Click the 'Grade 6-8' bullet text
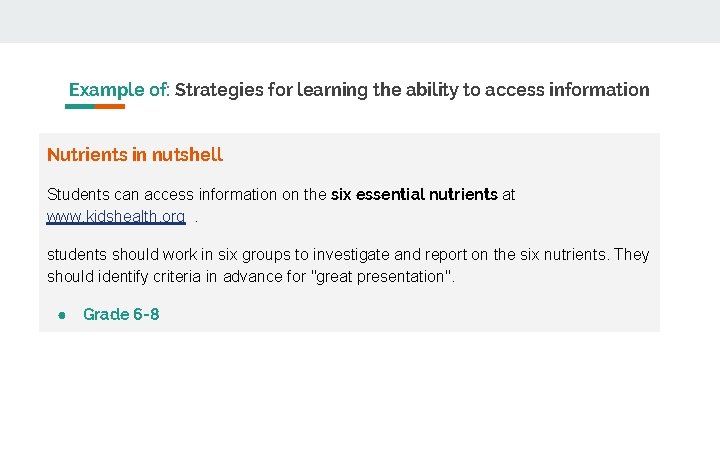Screen dimensions: 720x450 click(x=121, y=314)
